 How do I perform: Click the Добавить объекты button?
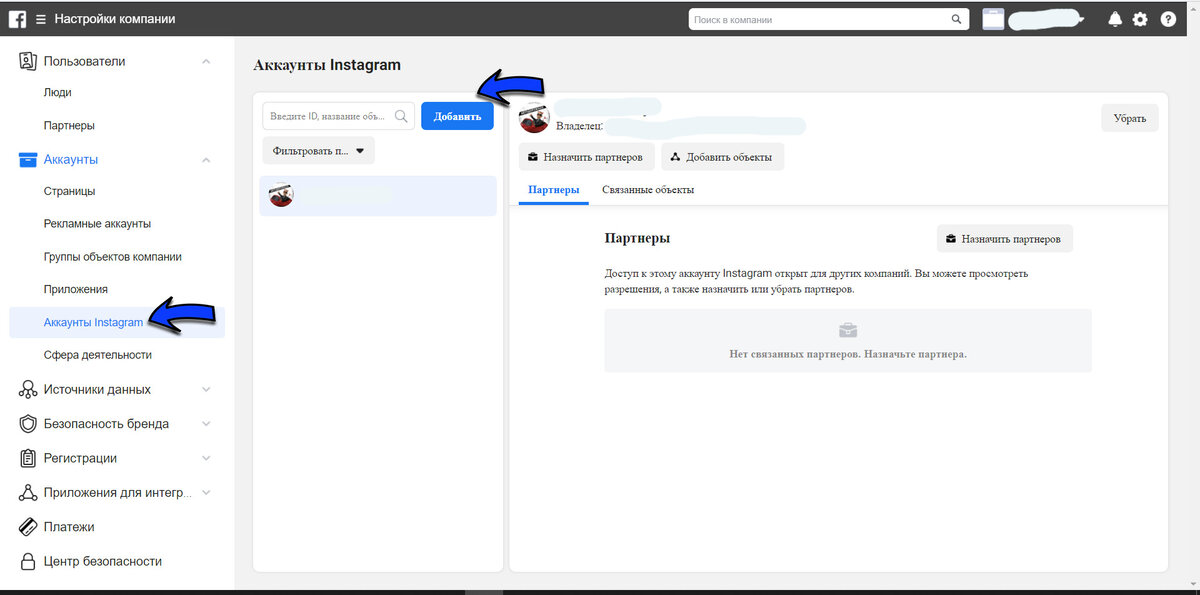tap(723, 157)
